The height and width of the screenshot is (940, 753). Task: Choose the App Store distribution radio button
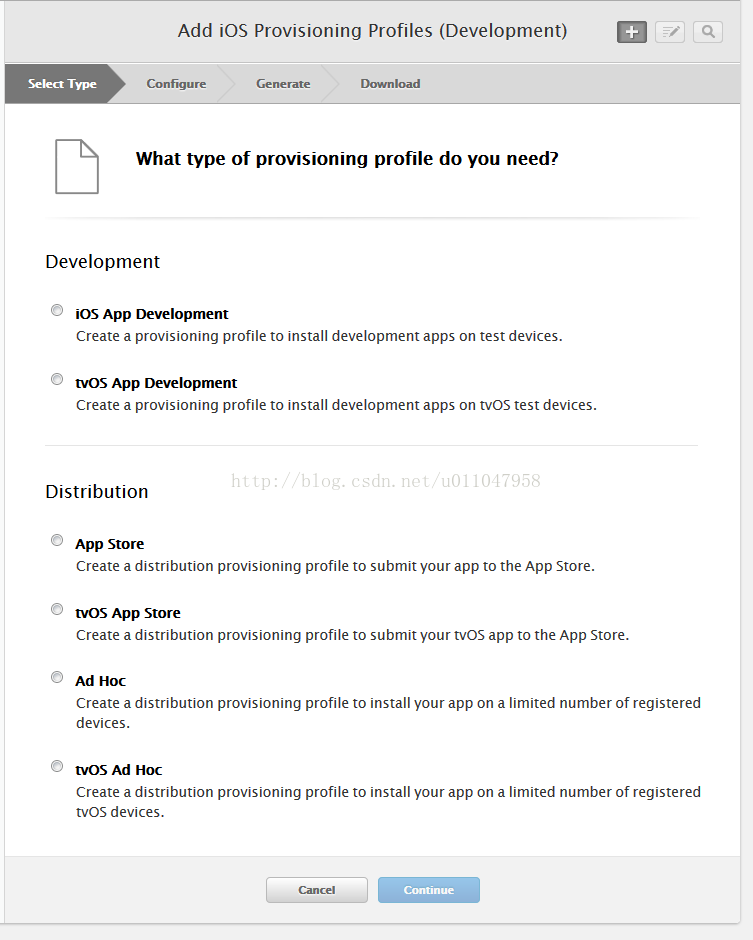pyautogui.click(x=57, y=540)
